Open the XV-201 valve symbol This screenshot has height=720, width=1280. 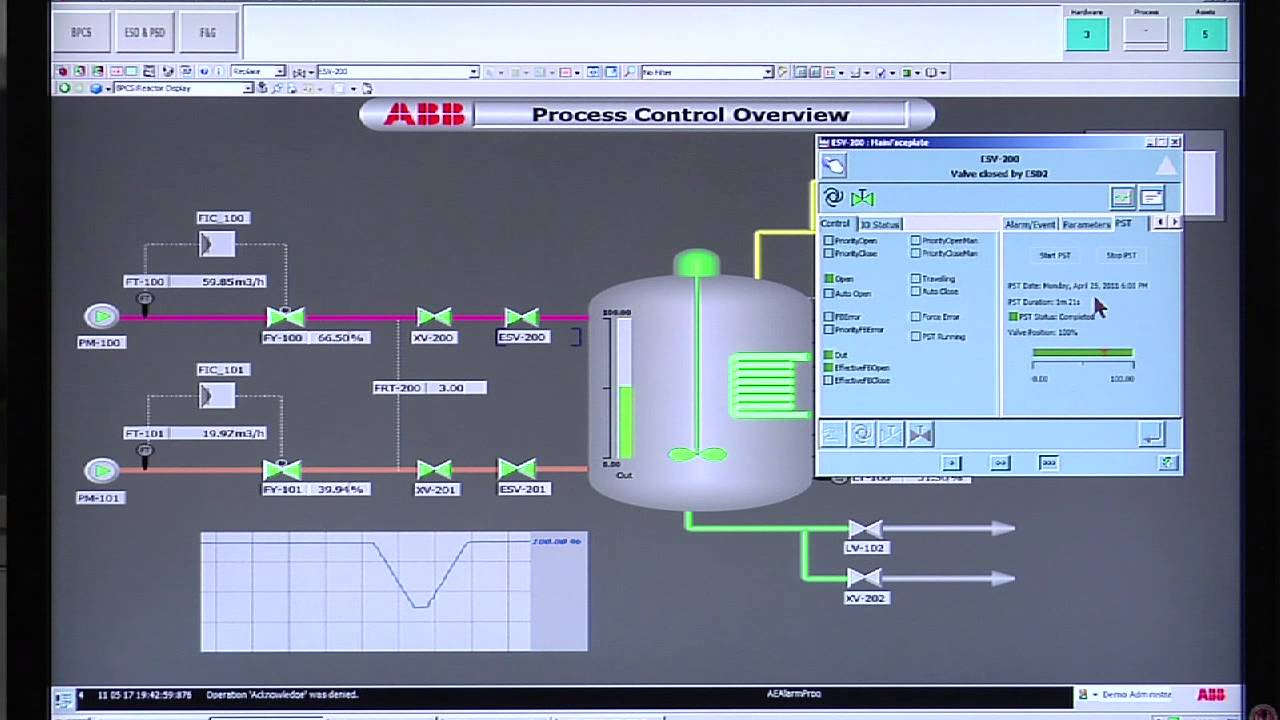[x=434, y=469]
